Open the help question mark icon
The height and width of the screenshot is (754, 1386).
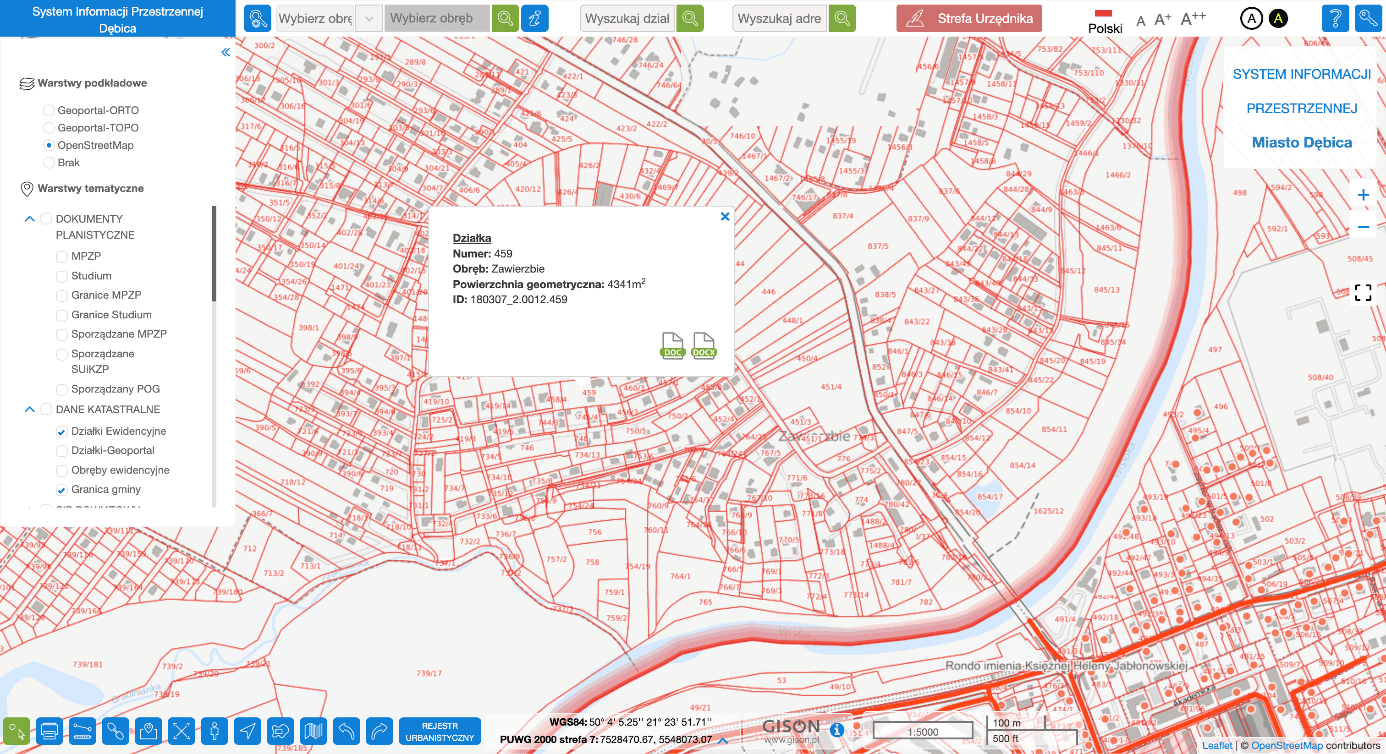[1335, 18]
